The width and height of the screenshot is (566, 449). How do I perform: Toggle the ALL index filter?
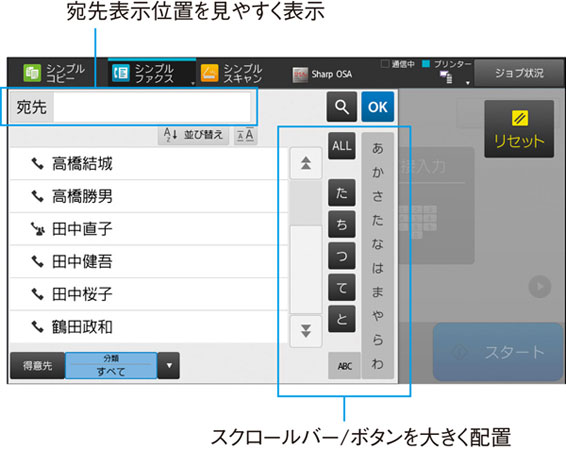341,146
